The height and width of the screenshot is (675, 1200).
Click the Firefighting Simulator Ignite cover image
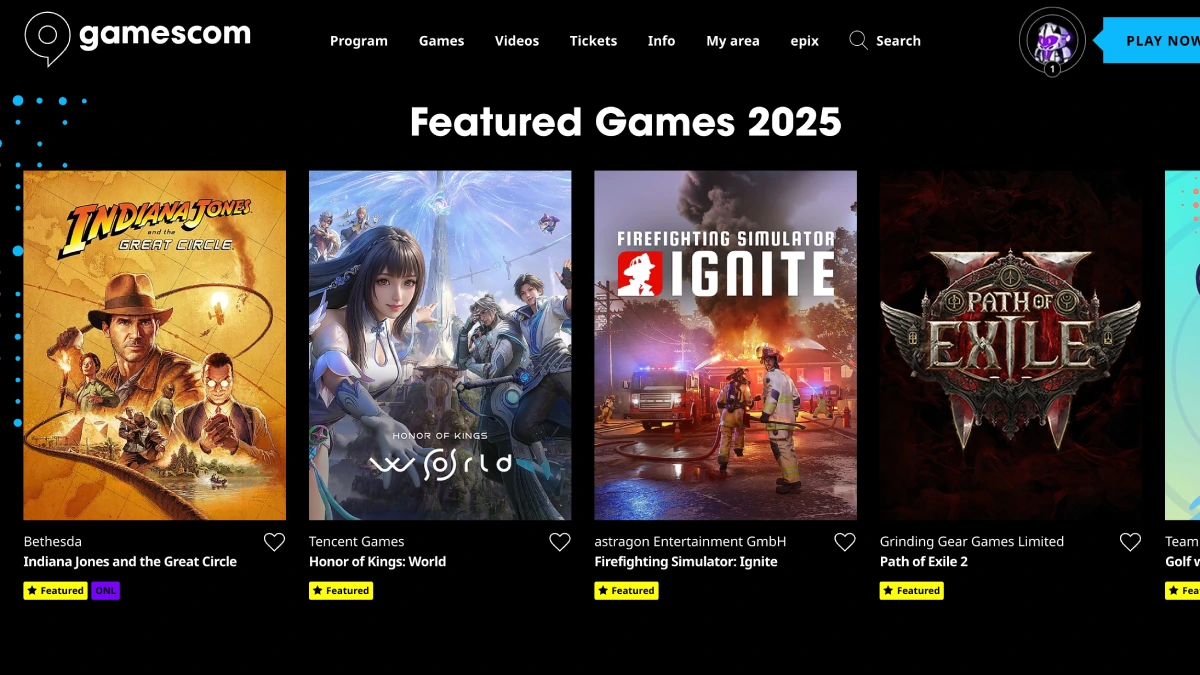point(726,345)
